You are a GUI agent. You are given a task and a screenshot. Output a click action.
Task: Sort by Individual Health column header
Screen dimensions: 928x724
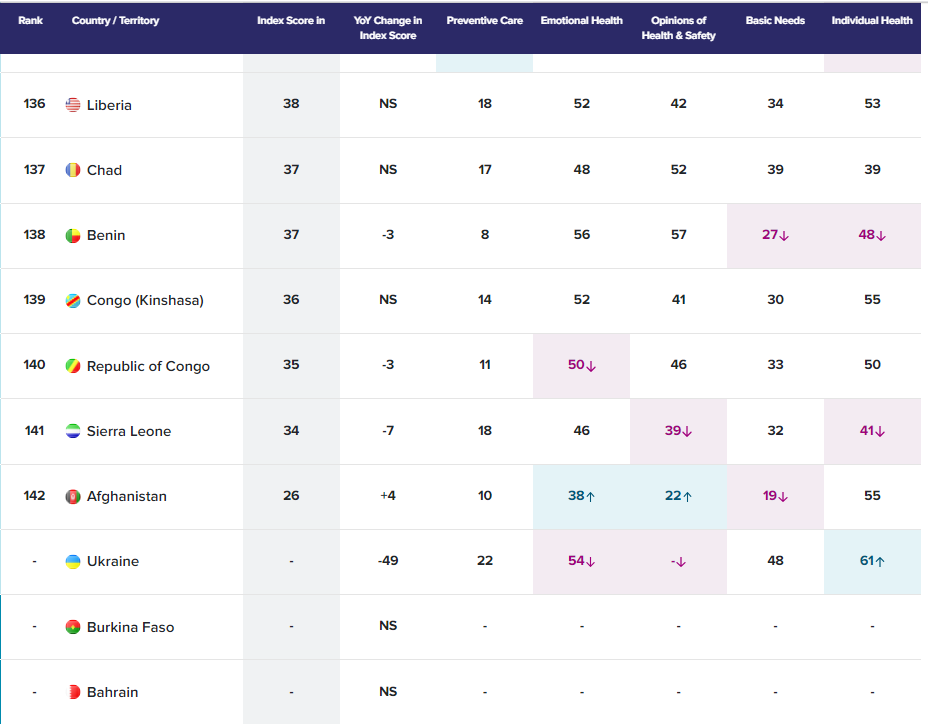pyautogui.click(x=872, y=21)
